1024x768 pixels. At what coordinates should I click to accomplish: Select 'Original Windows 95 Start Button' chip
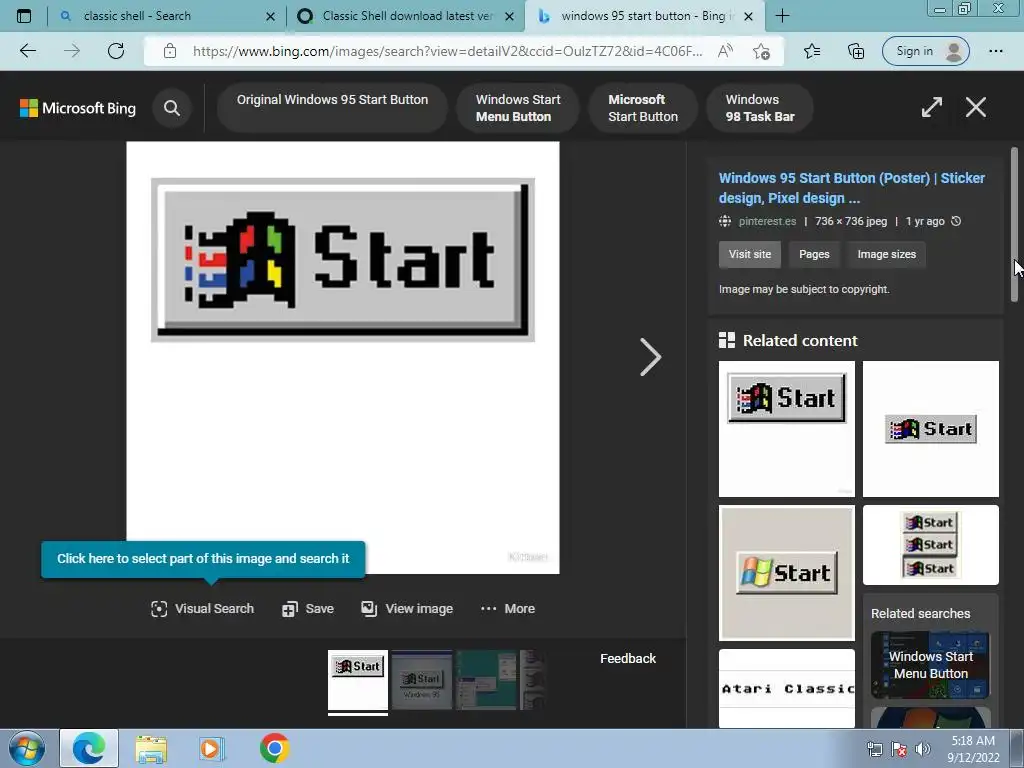[x=332, y=108]
